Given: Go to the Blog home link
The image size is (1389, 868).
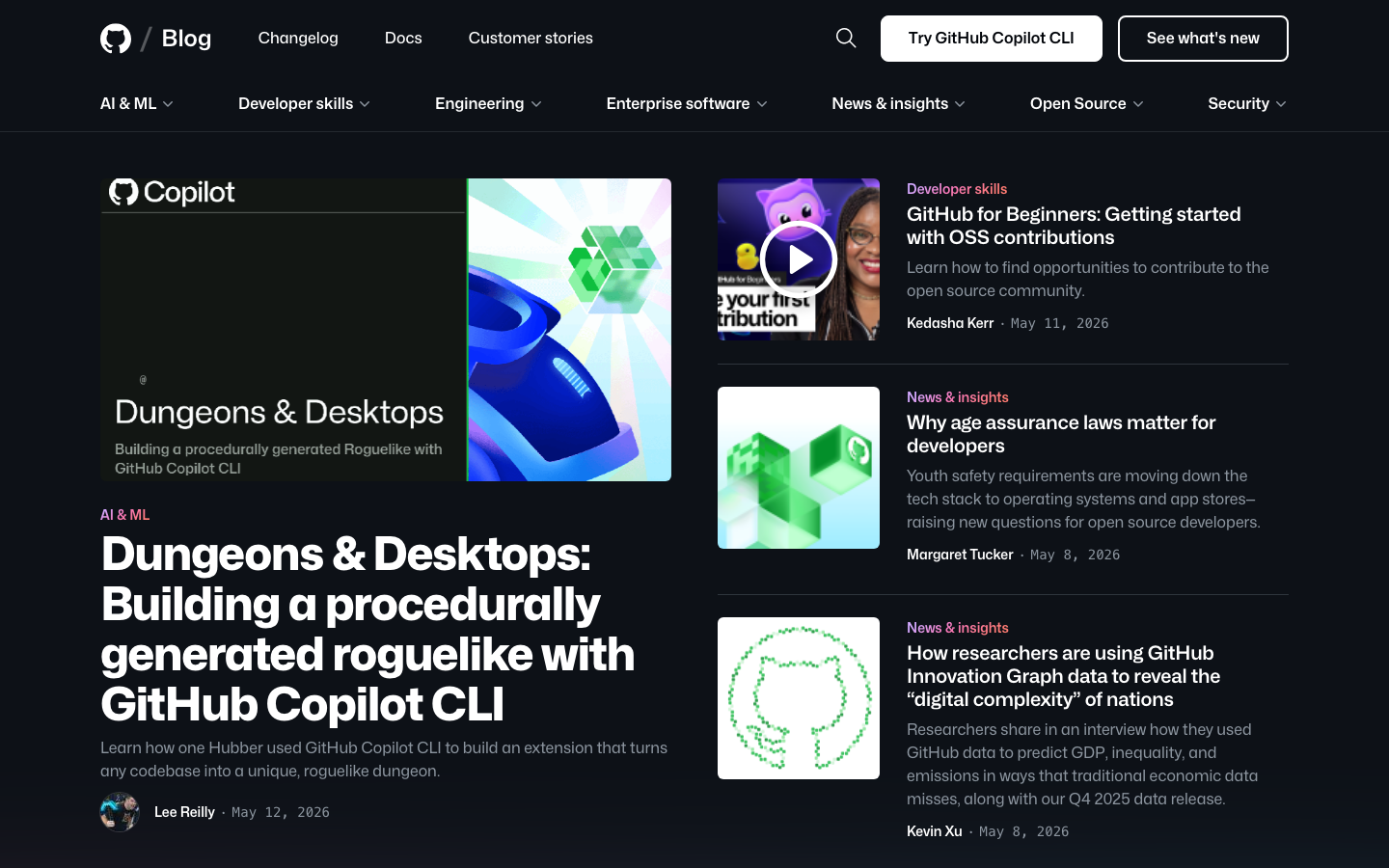Looking at the screenshot, I should coord(186,39).
